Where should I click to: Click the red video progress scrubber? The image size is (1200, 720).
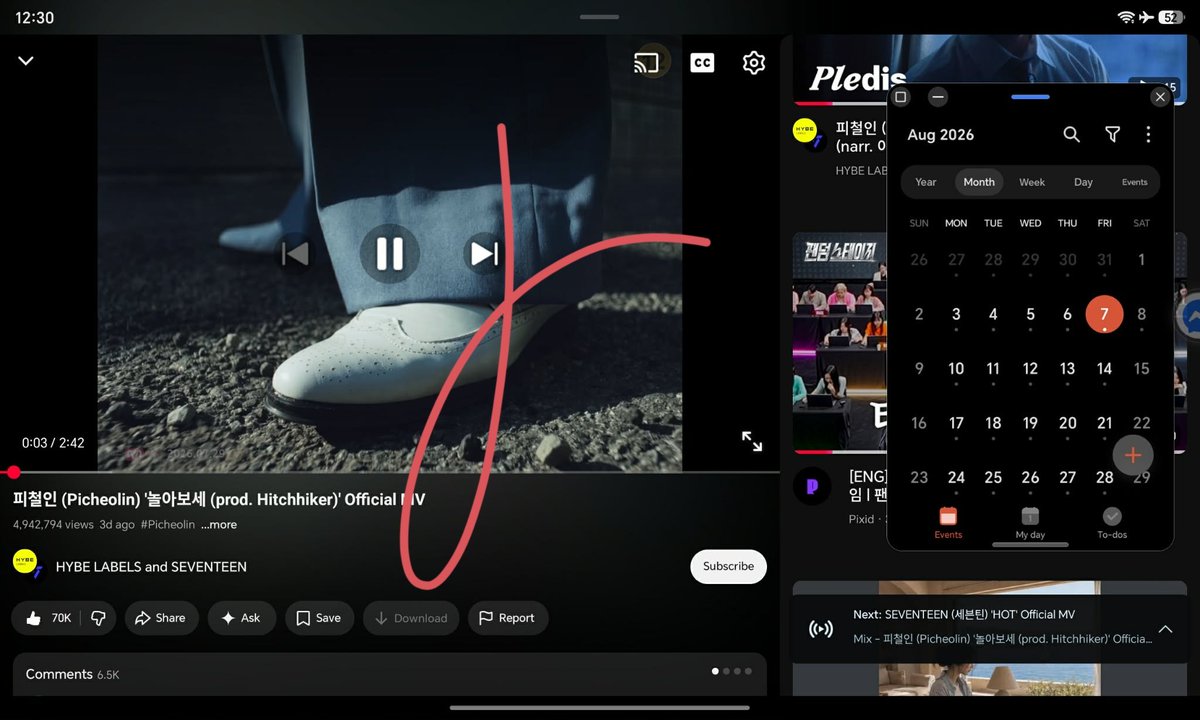coord(13,472)
